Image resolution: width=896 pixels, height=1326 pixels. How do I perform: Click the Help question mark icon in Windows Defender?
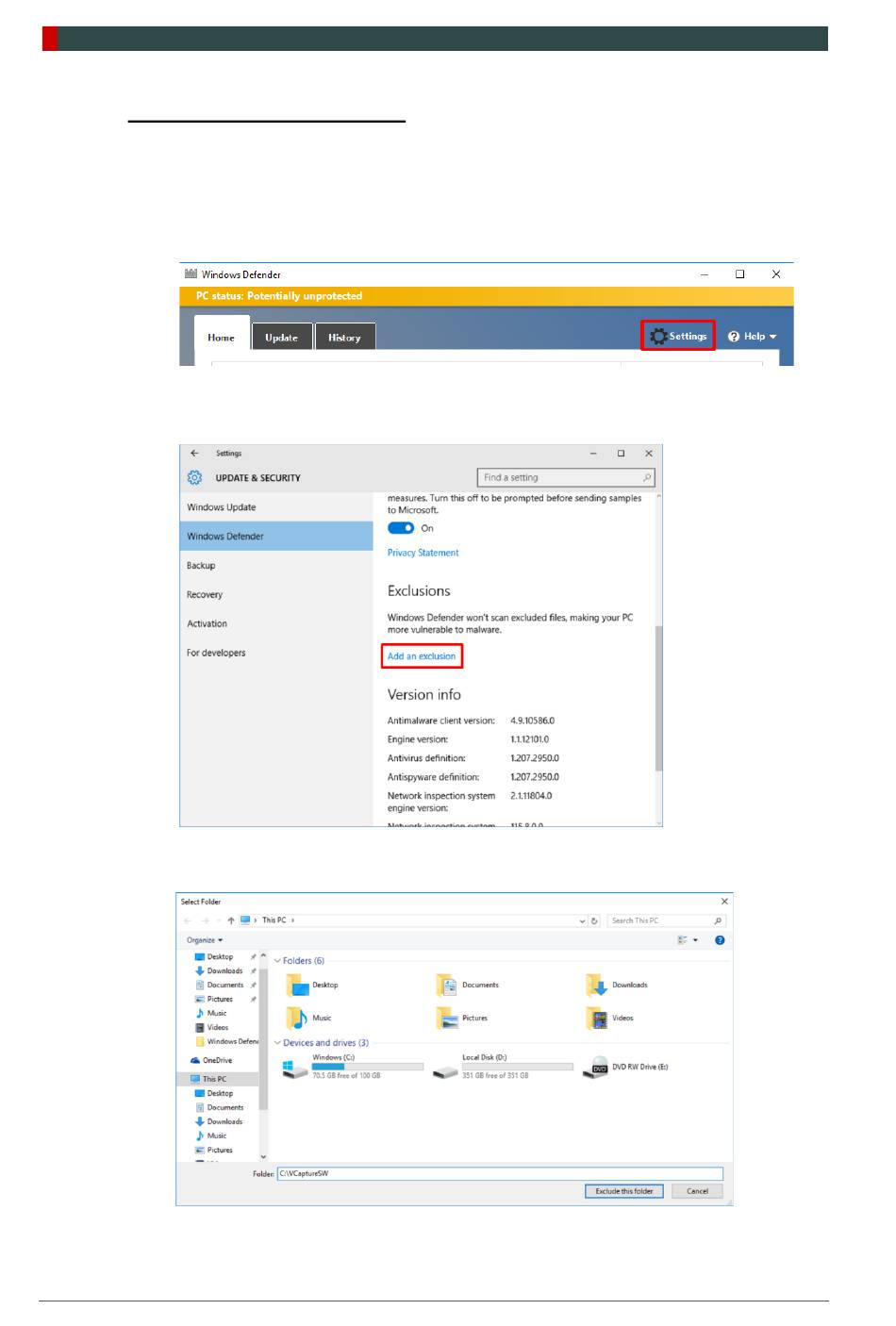point(734,337)
